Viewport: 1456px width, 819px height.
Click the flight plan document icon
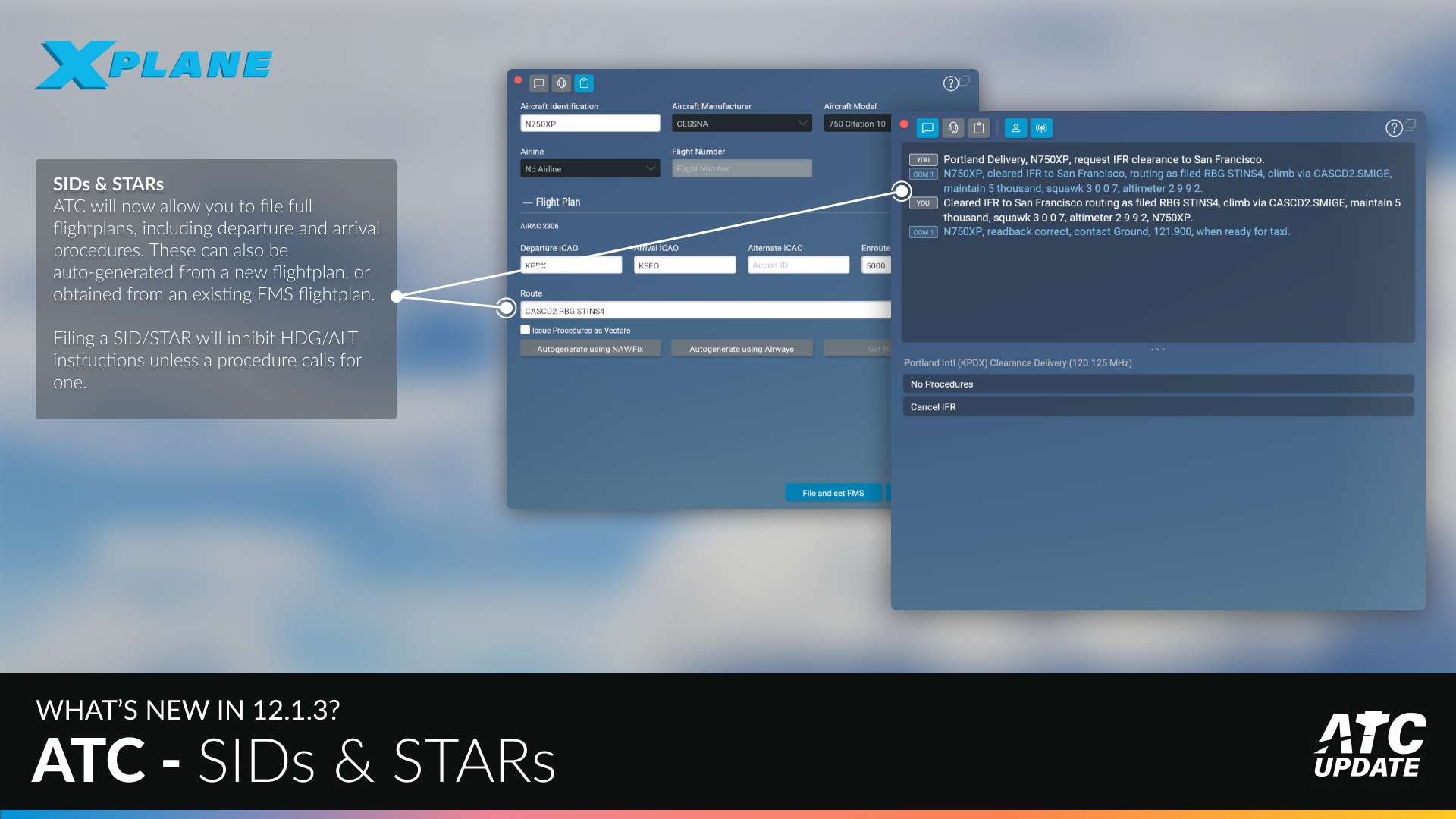[585, 83]
